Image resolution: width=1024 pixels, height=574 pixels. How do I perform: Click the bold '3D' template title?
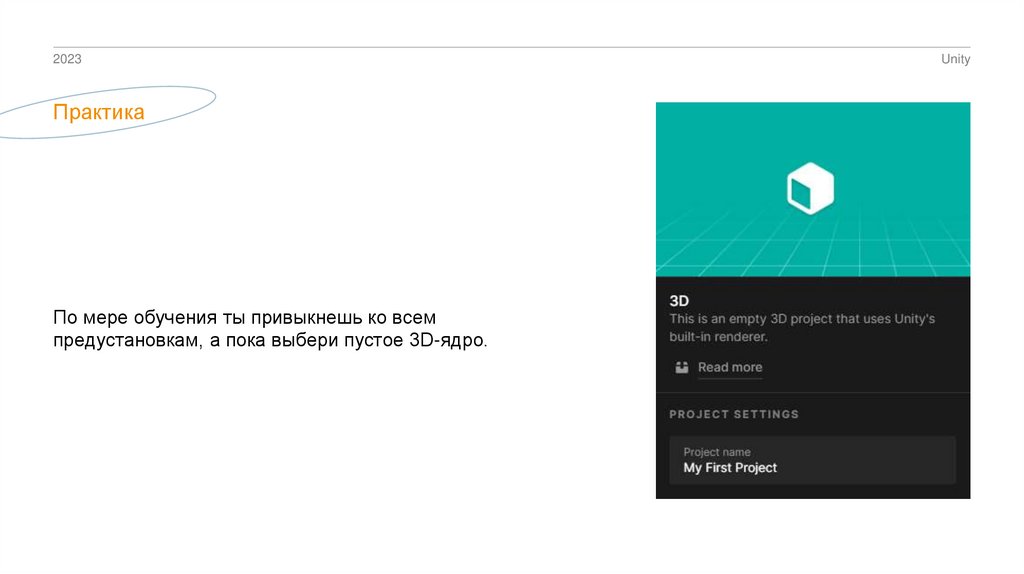click(679, 301)
